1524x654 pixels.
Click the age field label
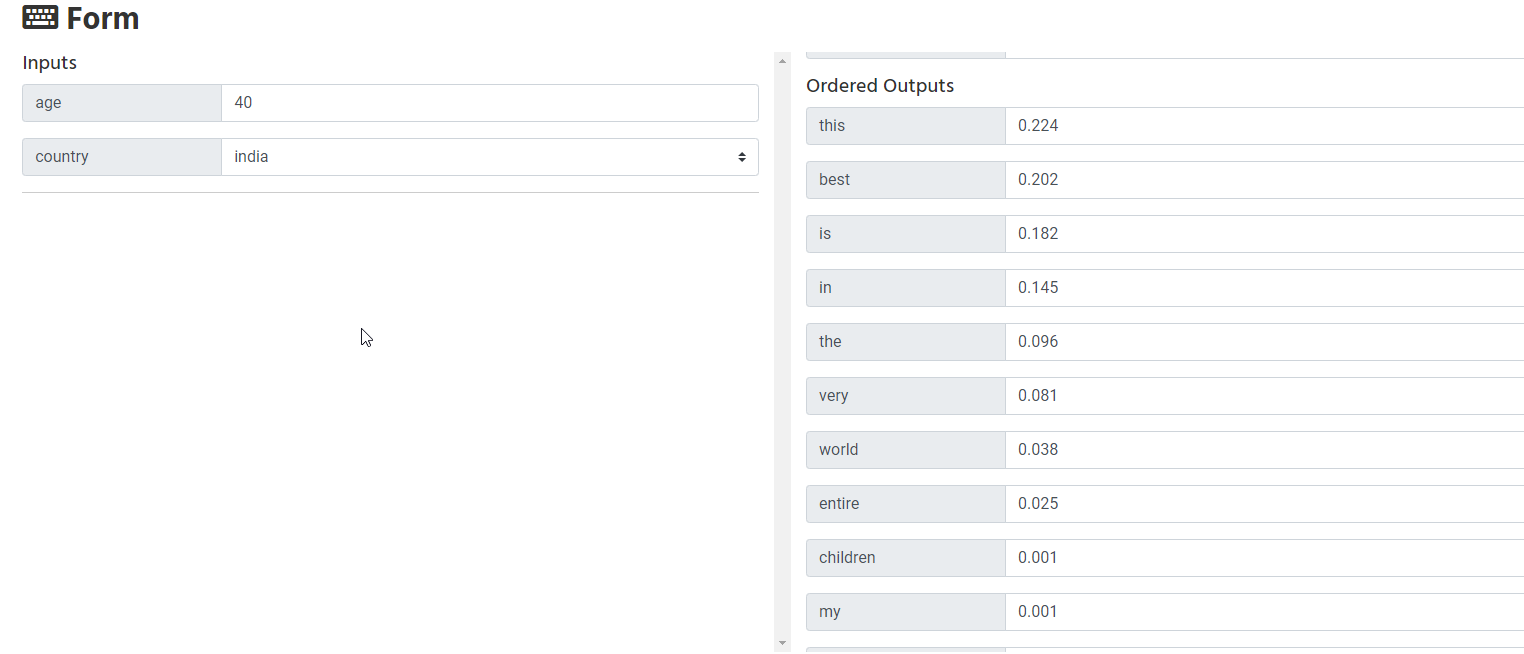(x=49, y=103)
